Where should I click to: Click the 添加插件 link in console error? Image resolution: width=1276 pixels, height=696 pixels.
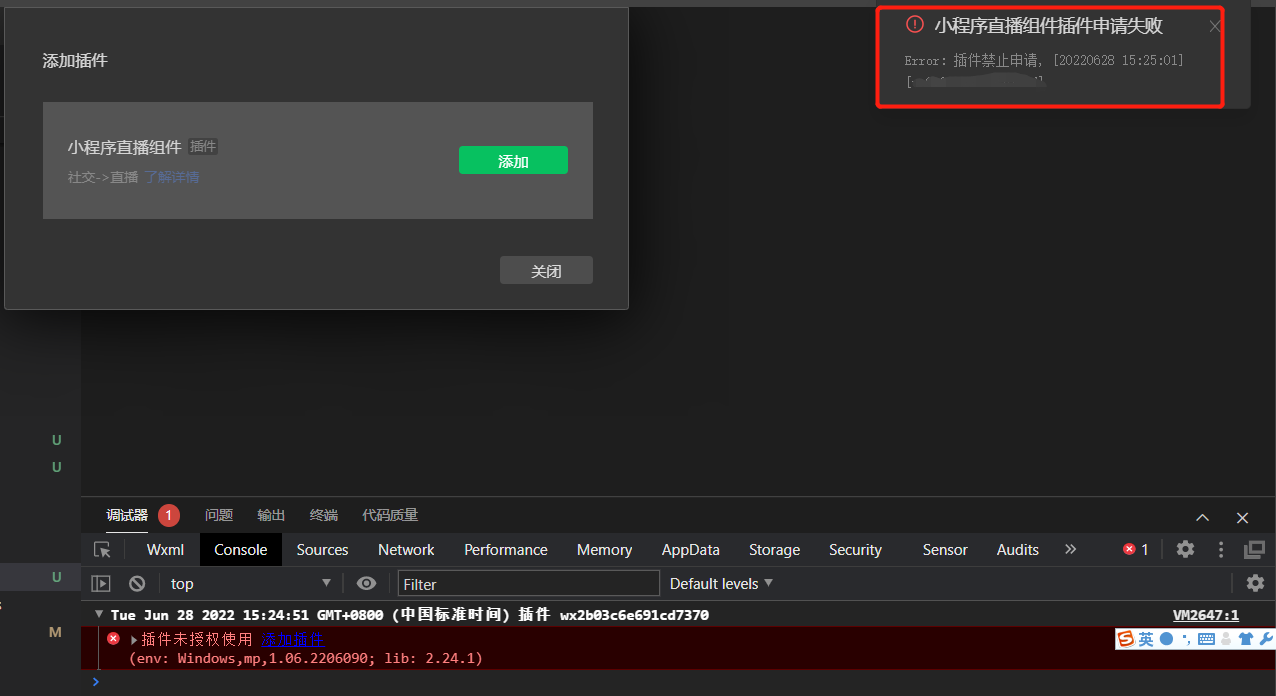point(293,640)
